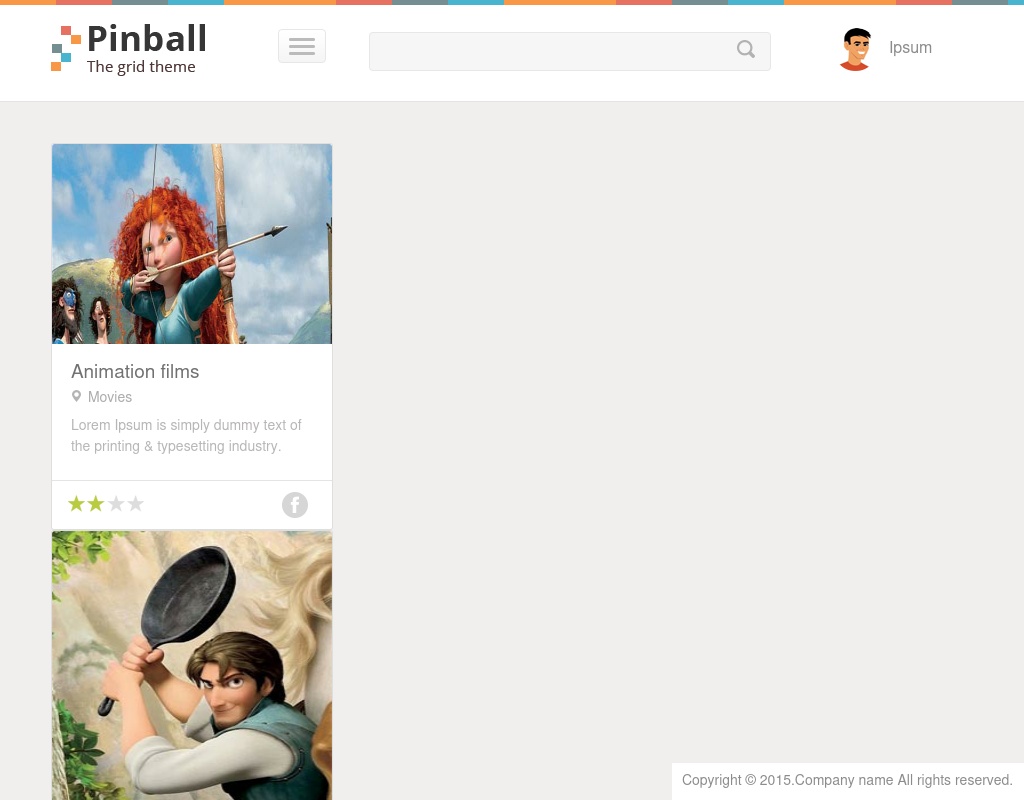Open the frying pan character thumbnail
The image size is (1024, 800).
[x=192, y=665]
